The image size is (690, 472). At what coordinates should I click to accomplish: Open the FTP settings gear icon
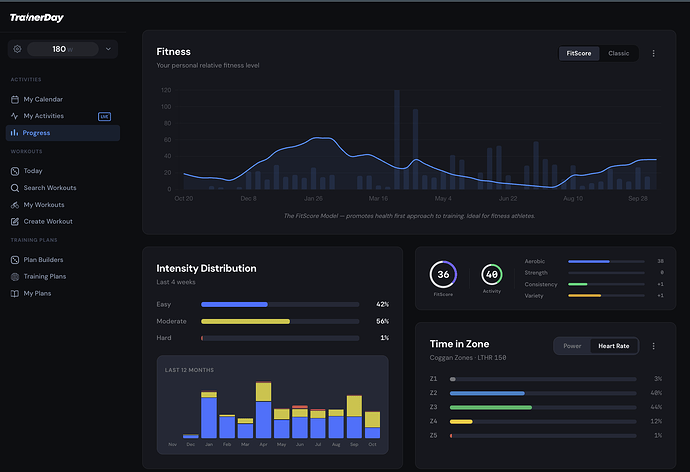pyautogui.click(x=17, y=49)
